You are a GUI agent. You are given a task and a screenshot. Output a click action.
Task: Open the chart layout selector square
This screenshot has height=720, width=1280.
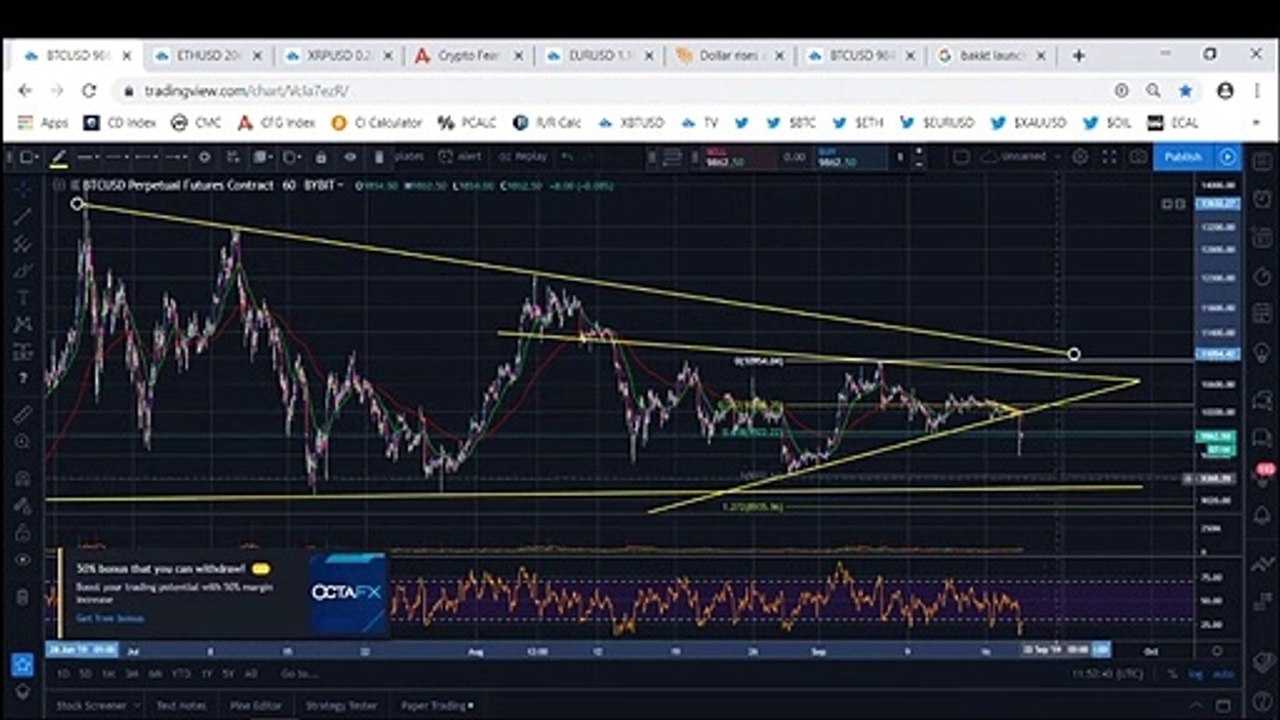click(x=961, y=157)
